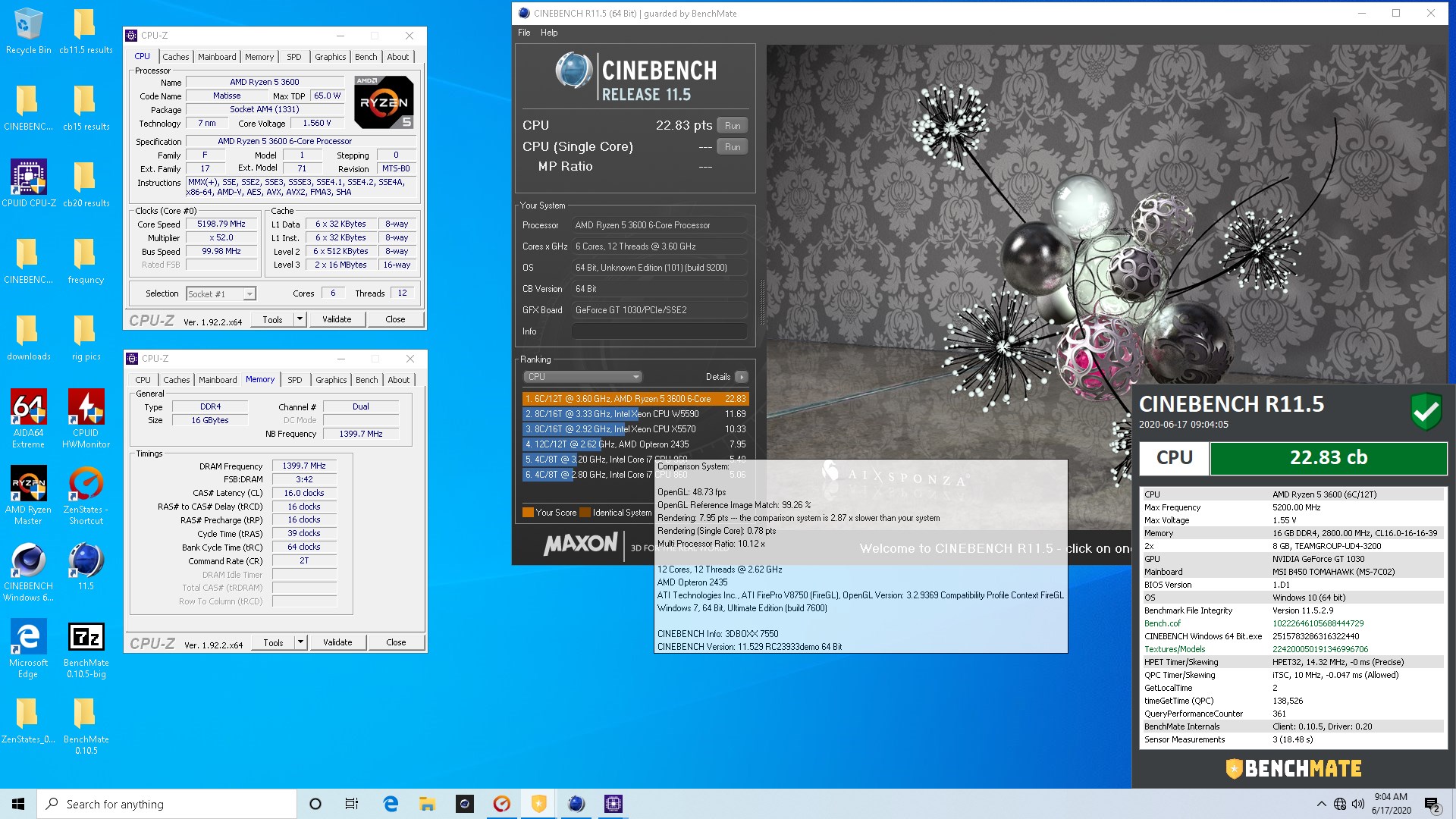Screen dimensions: 1456x819
Task: Select ranking row AMD Opteron 2435
Action: tap(635, 444)
